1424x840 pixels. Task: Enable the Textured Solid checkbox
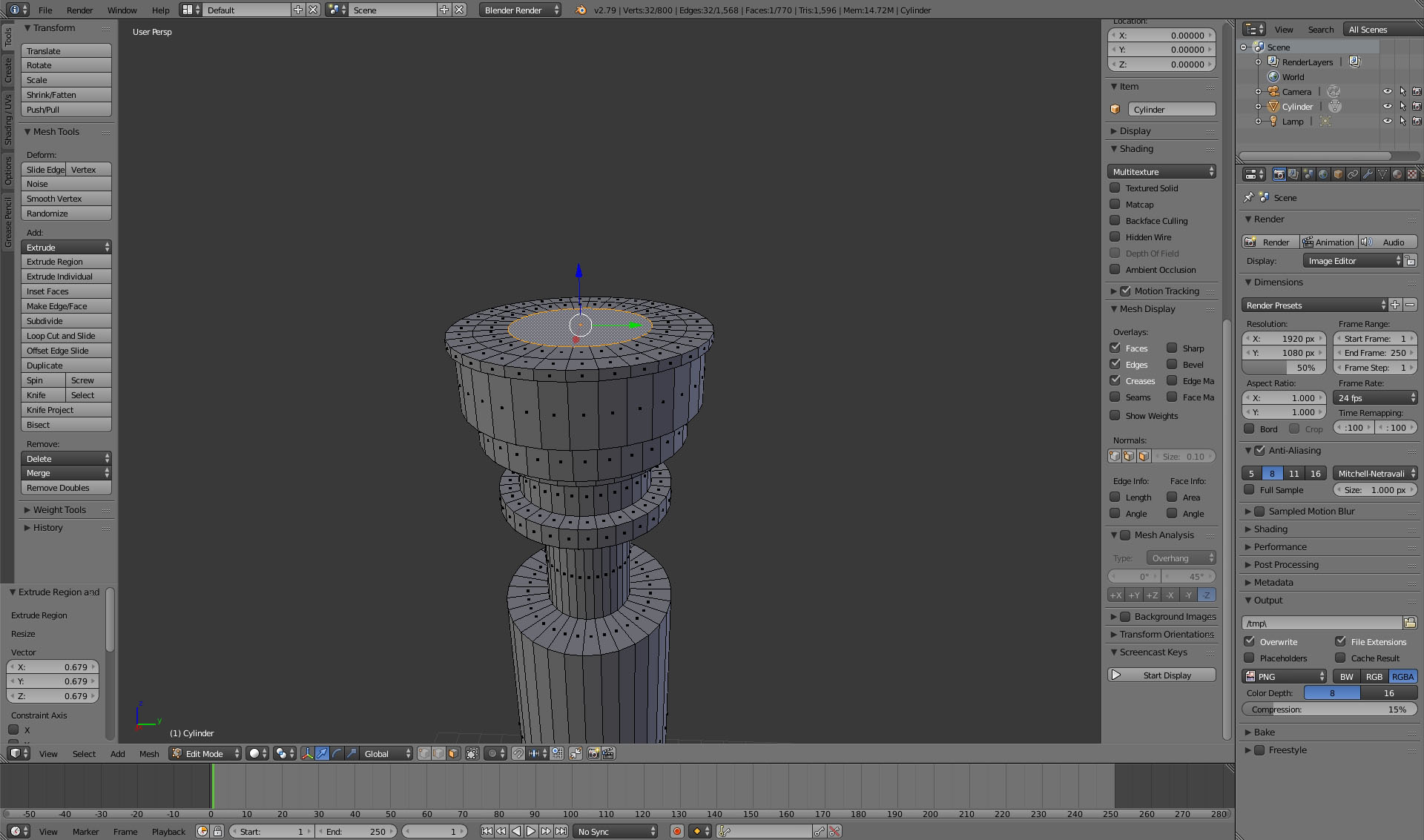[x=1115, y=188]
